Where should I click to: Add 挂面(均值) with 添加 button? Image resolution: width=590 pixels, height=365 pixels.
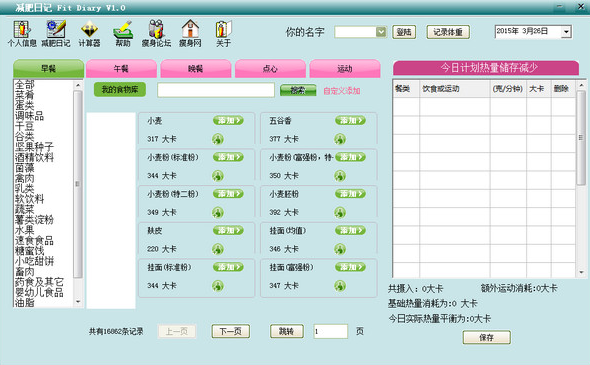pyautogui.click(x=350, y=230)
